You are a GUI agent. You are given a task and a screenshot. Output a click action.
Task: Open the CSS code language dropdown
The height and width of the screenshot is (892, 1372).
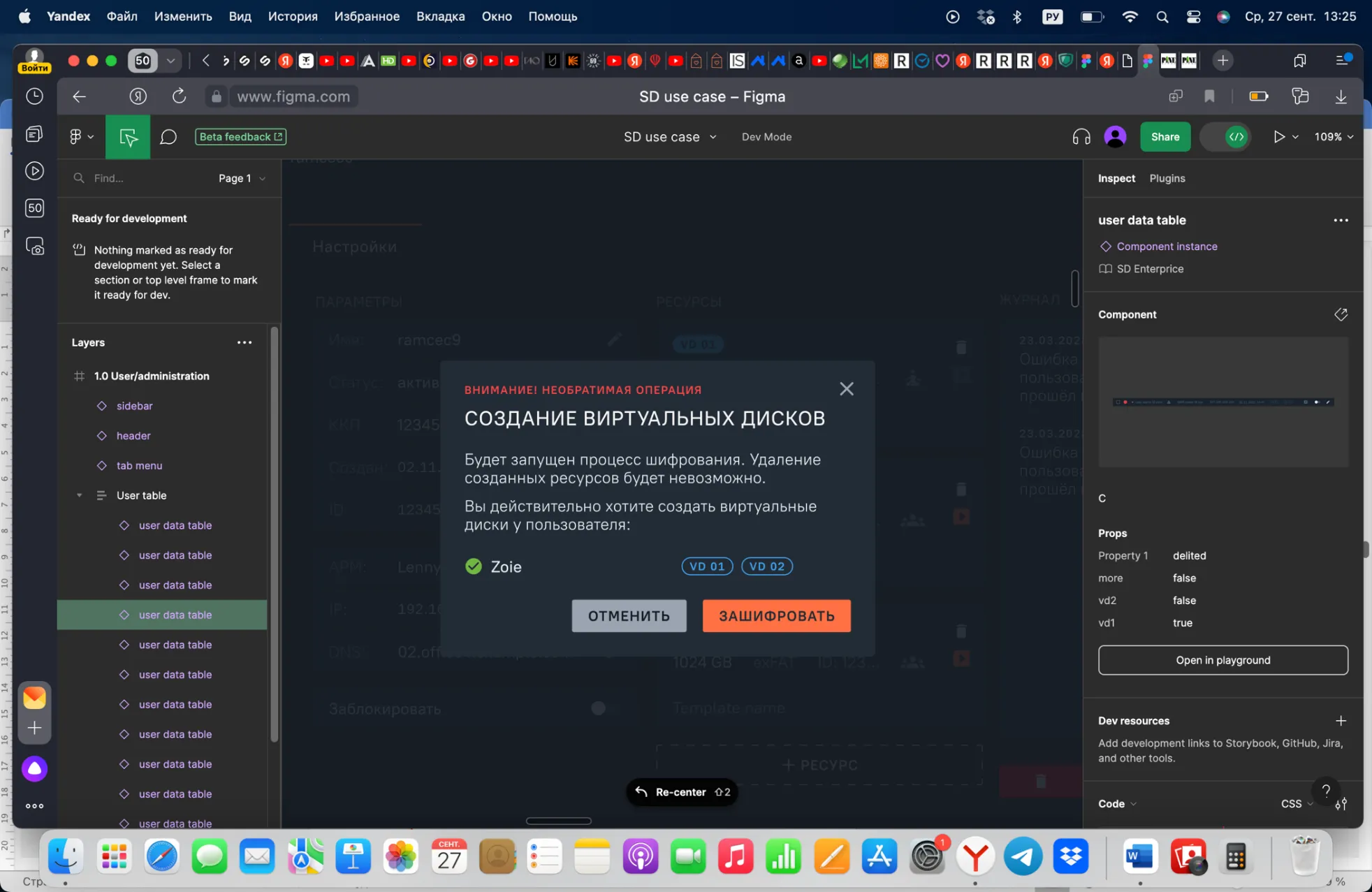(x=1297, y=804)
